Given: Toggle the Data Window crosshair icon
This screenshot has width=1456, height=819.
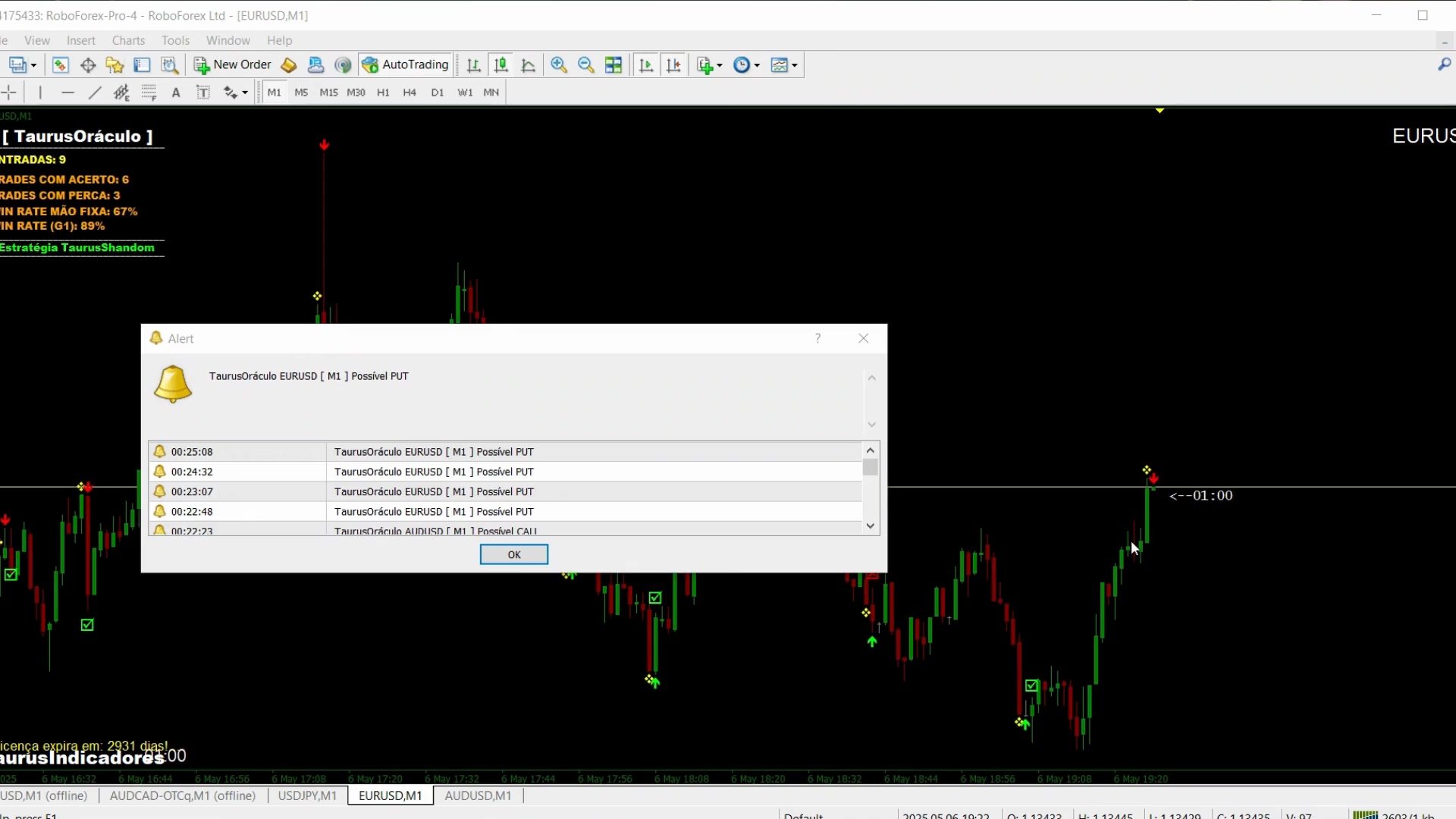Looking at the screenshot, I should point(88,65).
